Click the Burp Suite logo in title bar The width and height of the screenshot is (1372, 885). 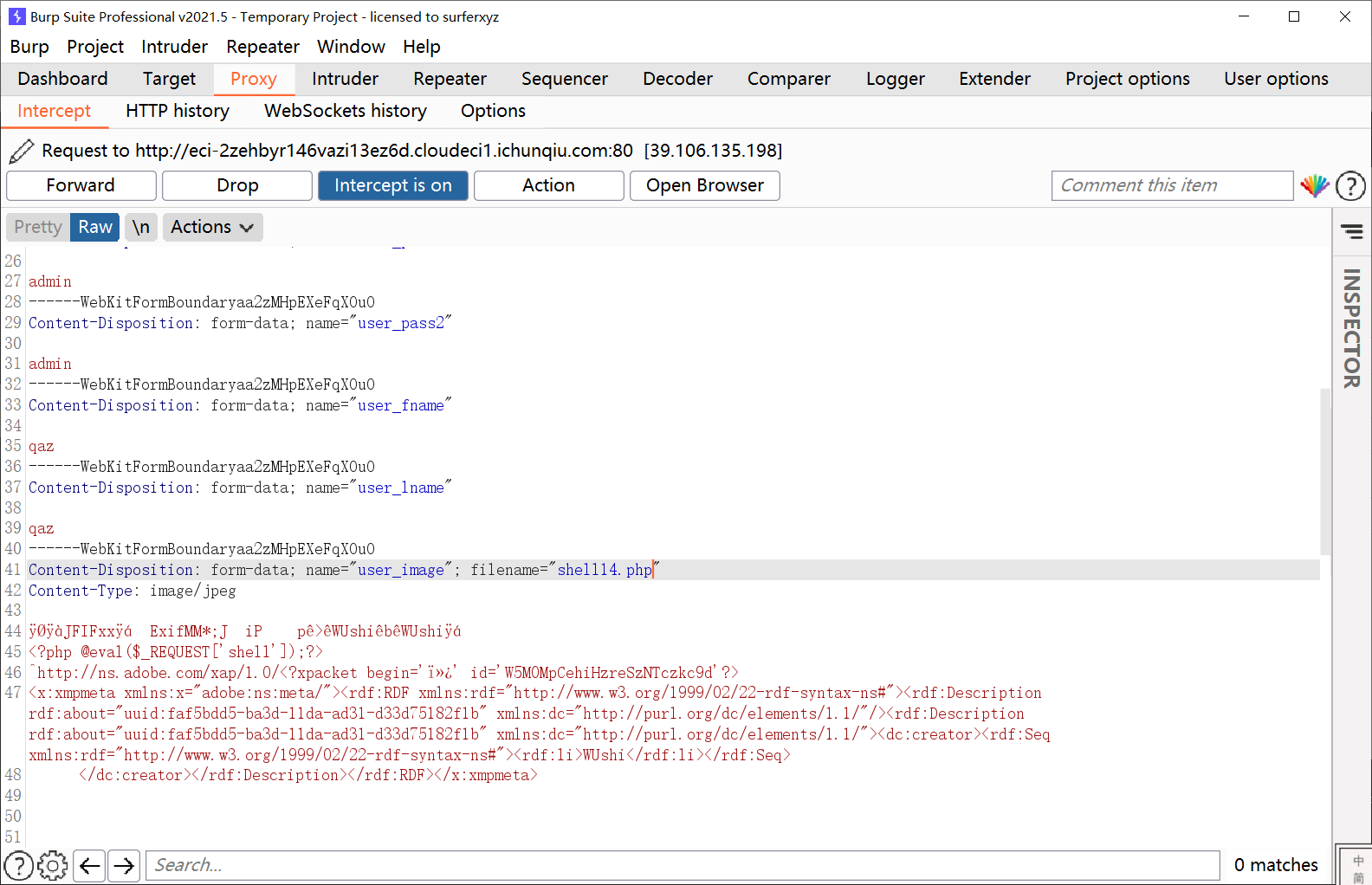(16, 16)
